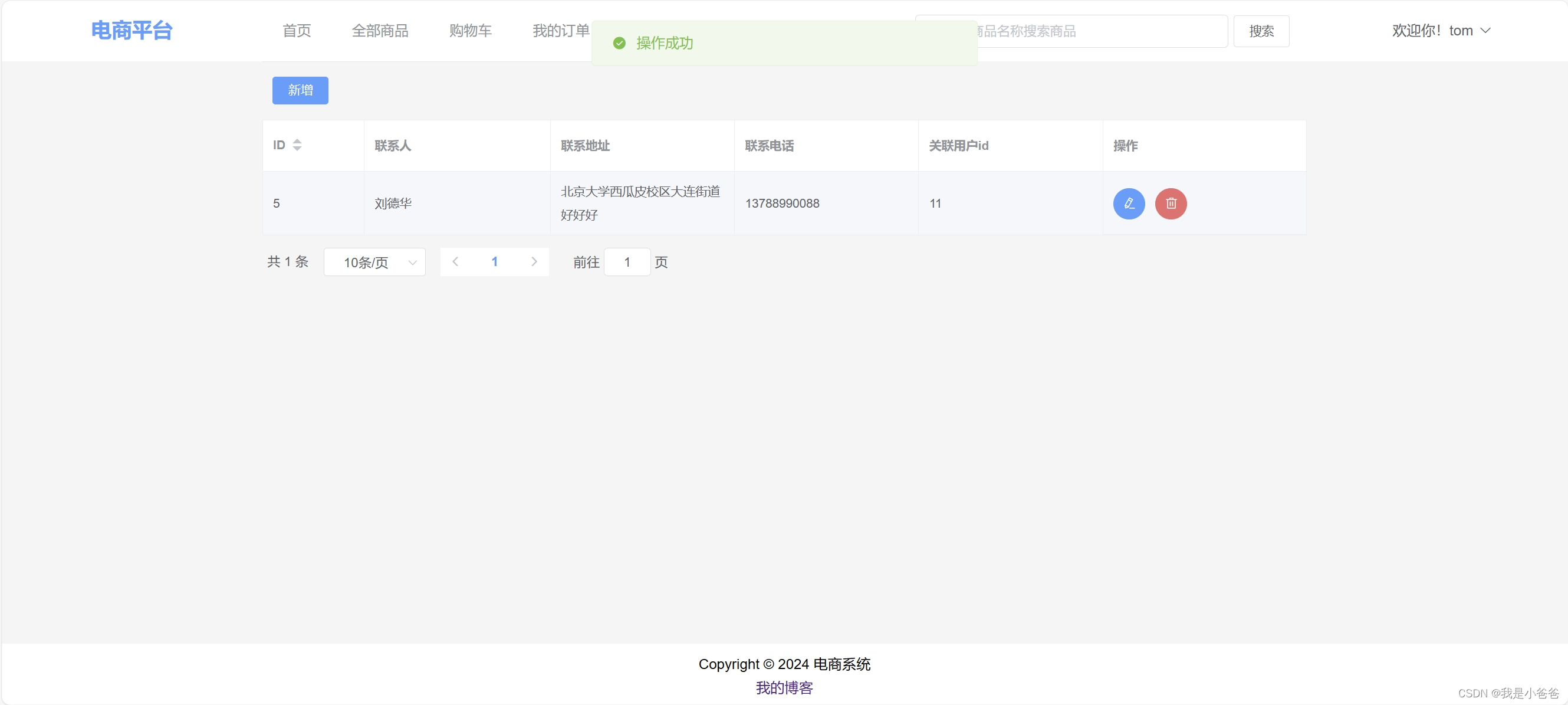Go to 首页 in the navigation
Image resolution: width=1568 pixels, height=705 pixels.
(297, 31)
